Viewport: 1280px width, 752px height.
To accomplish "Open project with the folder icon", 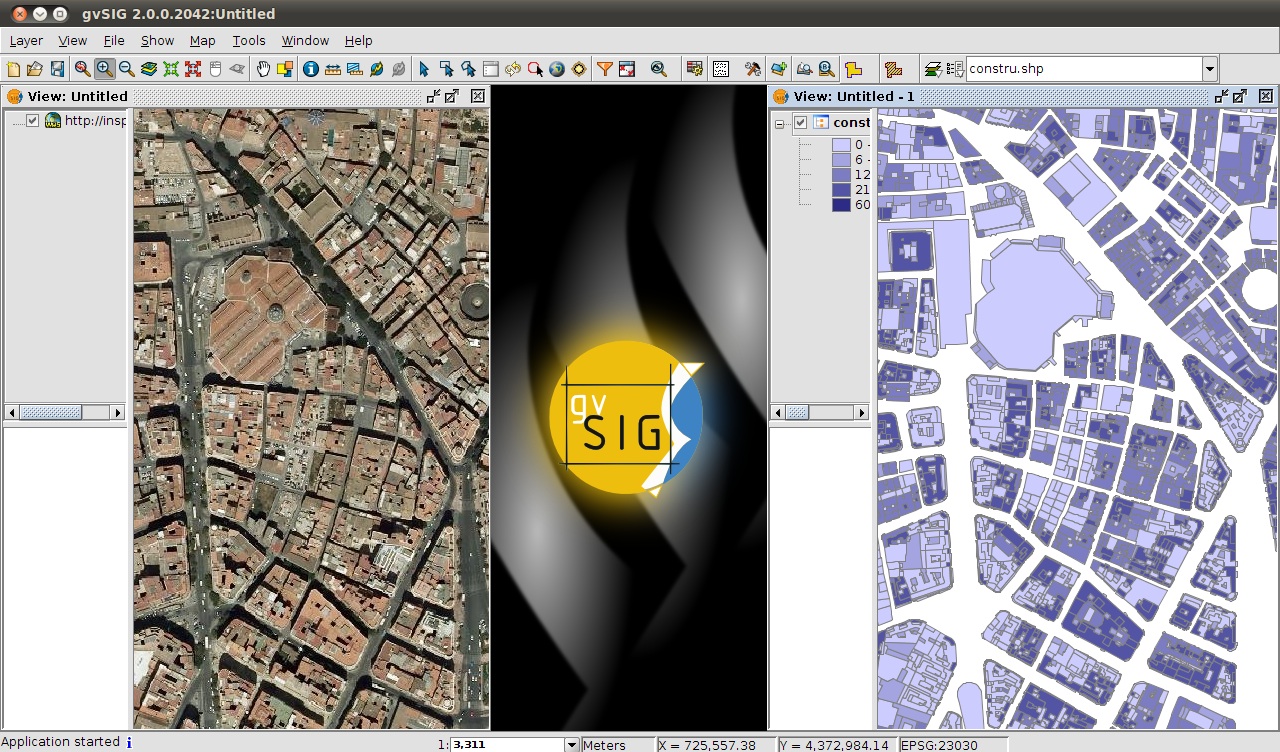I will [35, 69].
